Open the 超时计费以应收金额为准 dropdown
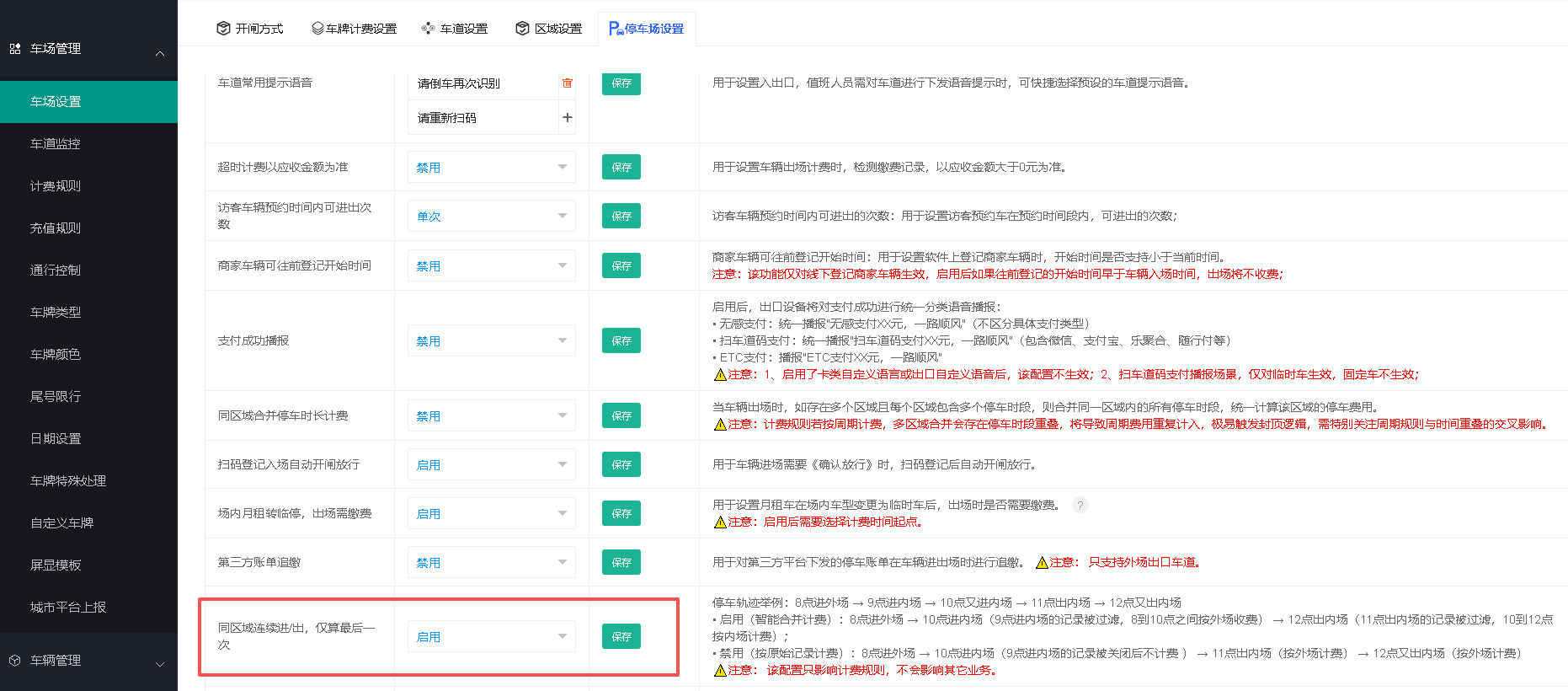Screen dimensions: 1568x691 tap(492, 167)
